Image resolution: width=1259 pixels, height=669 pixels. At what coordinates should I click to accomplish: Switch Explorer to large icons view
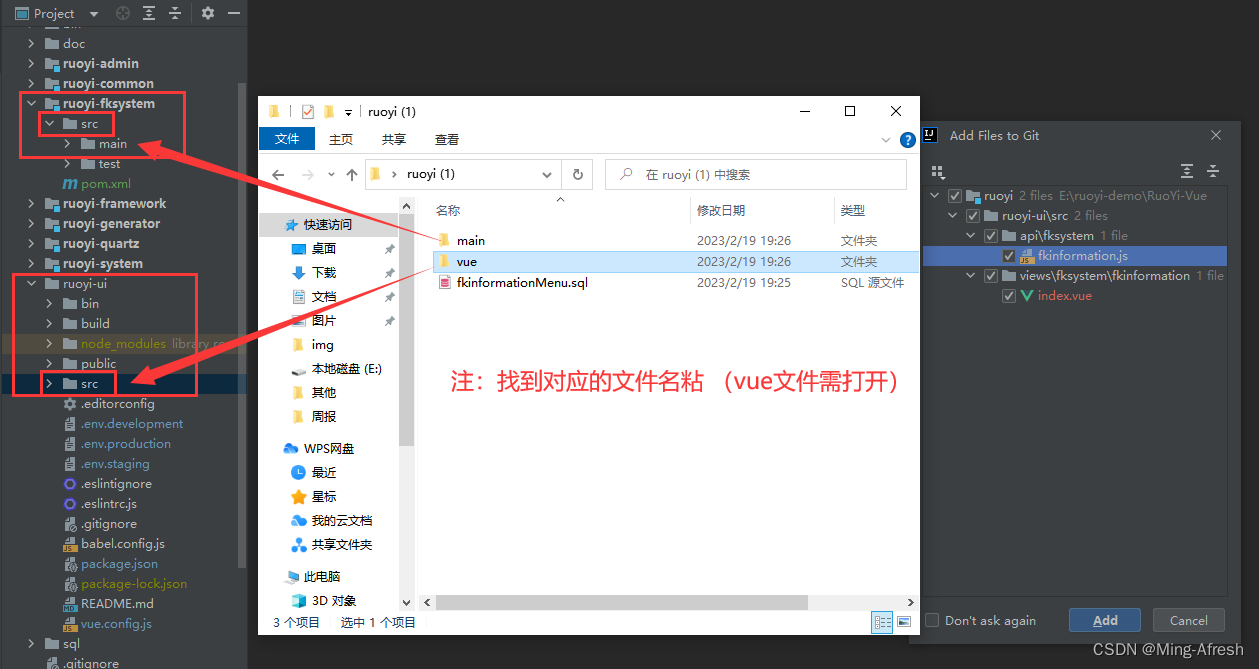click(904, 622)
